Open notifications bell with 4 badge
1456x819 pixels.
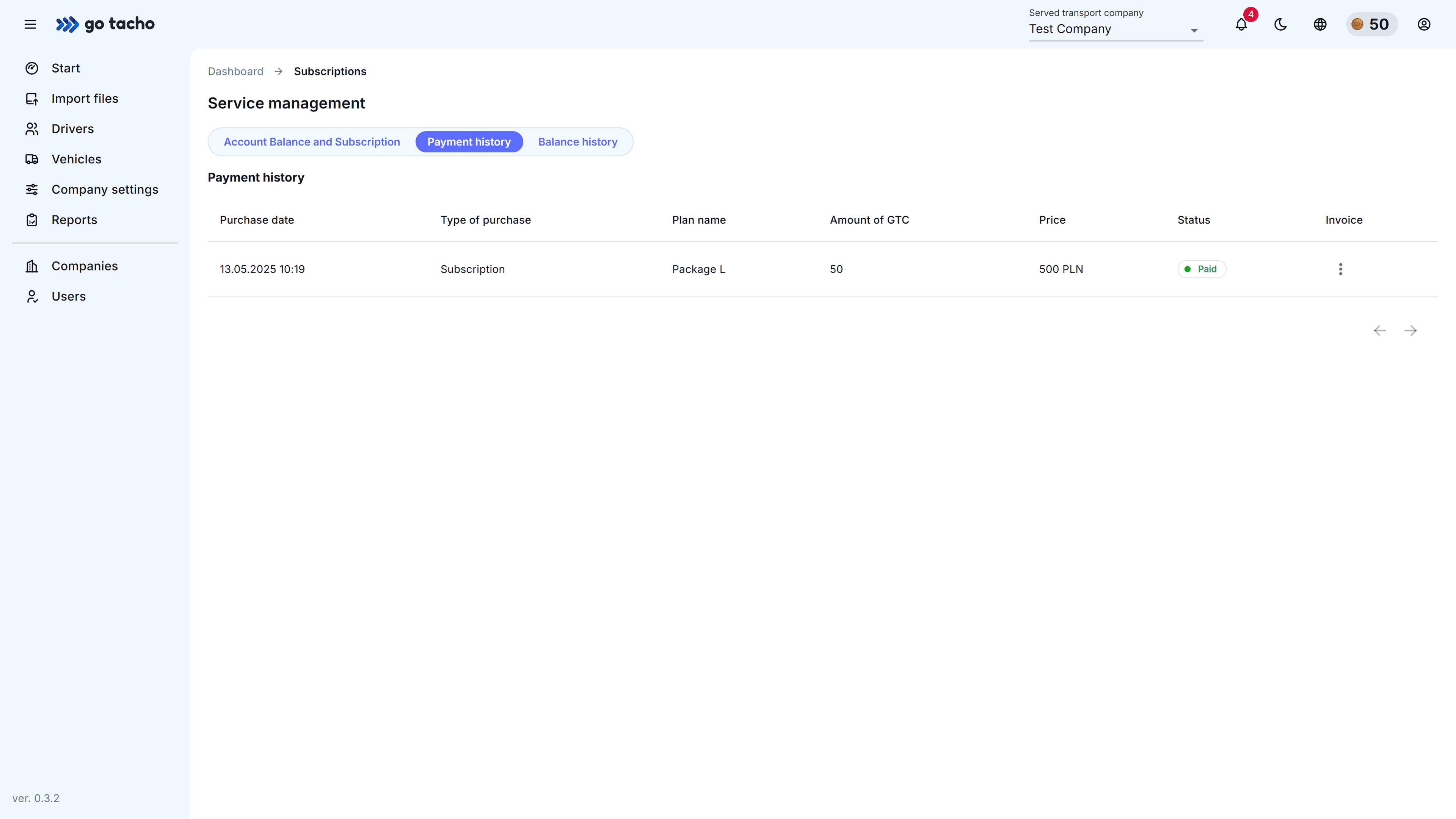pyautogui.click(x=1241, y=24)
